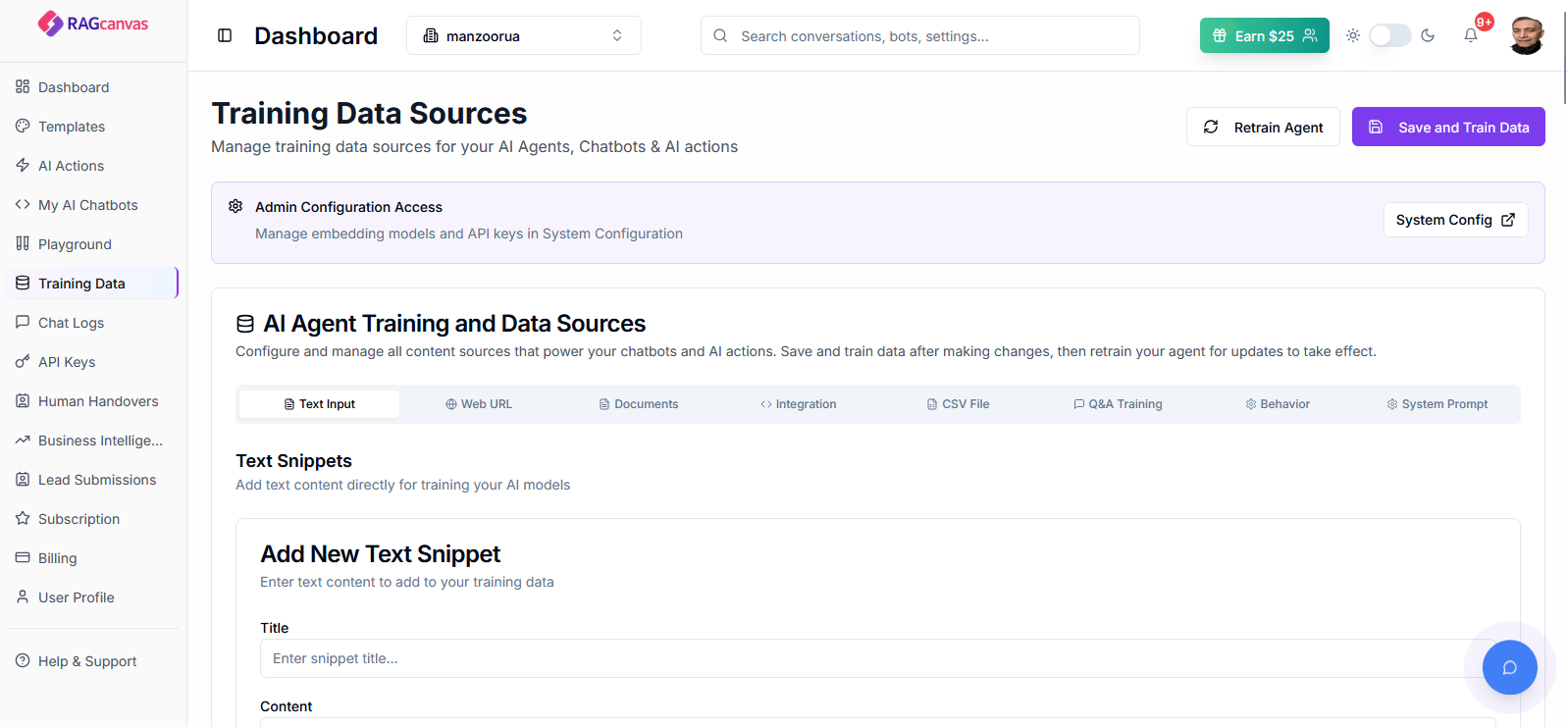Screen dimensions: 1568x727
Task: Click the Retrain Agent button
Action: (x=1263, y=128)
